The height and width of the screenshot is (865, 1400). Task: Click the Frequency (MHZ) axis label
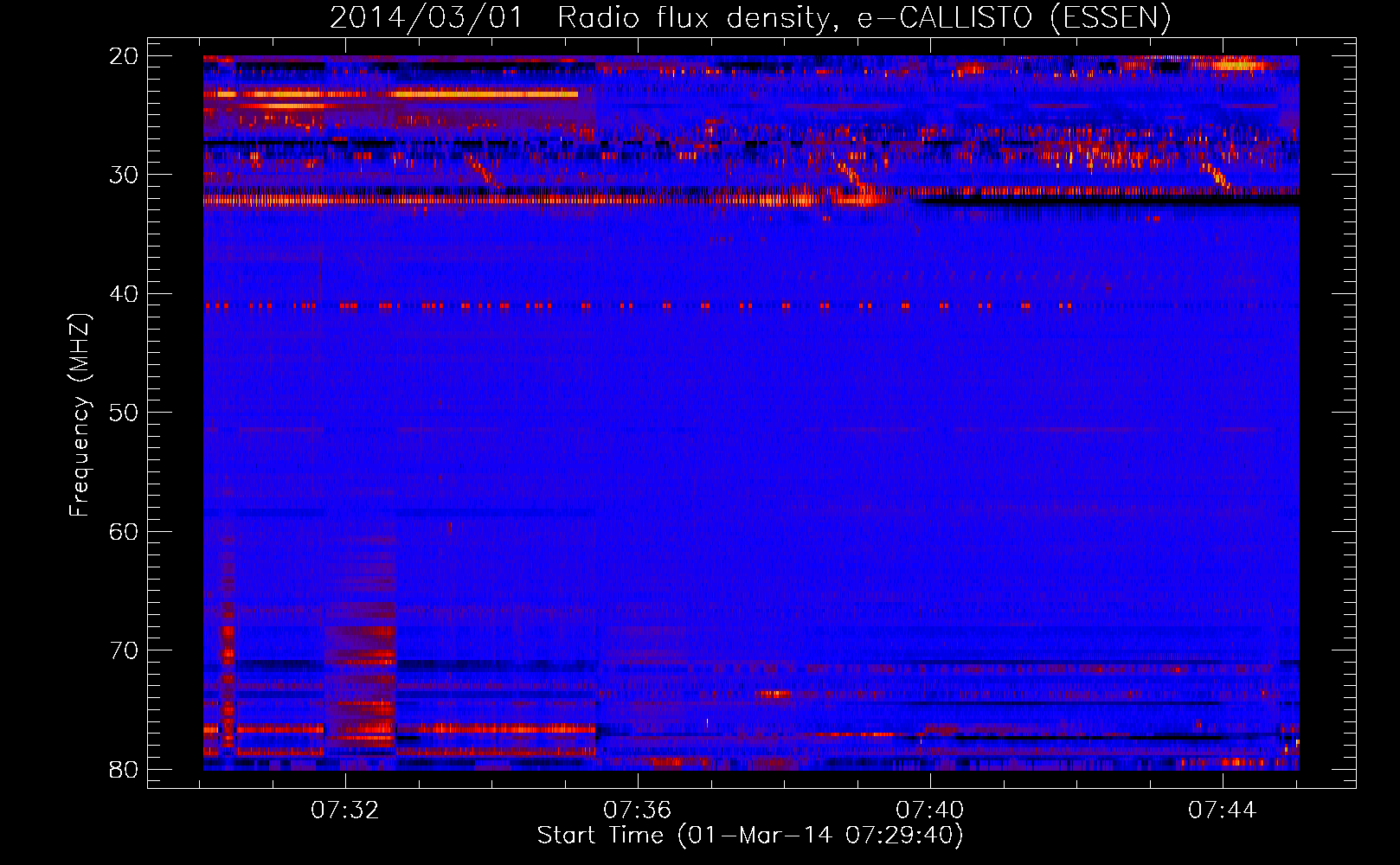[80, 415]
